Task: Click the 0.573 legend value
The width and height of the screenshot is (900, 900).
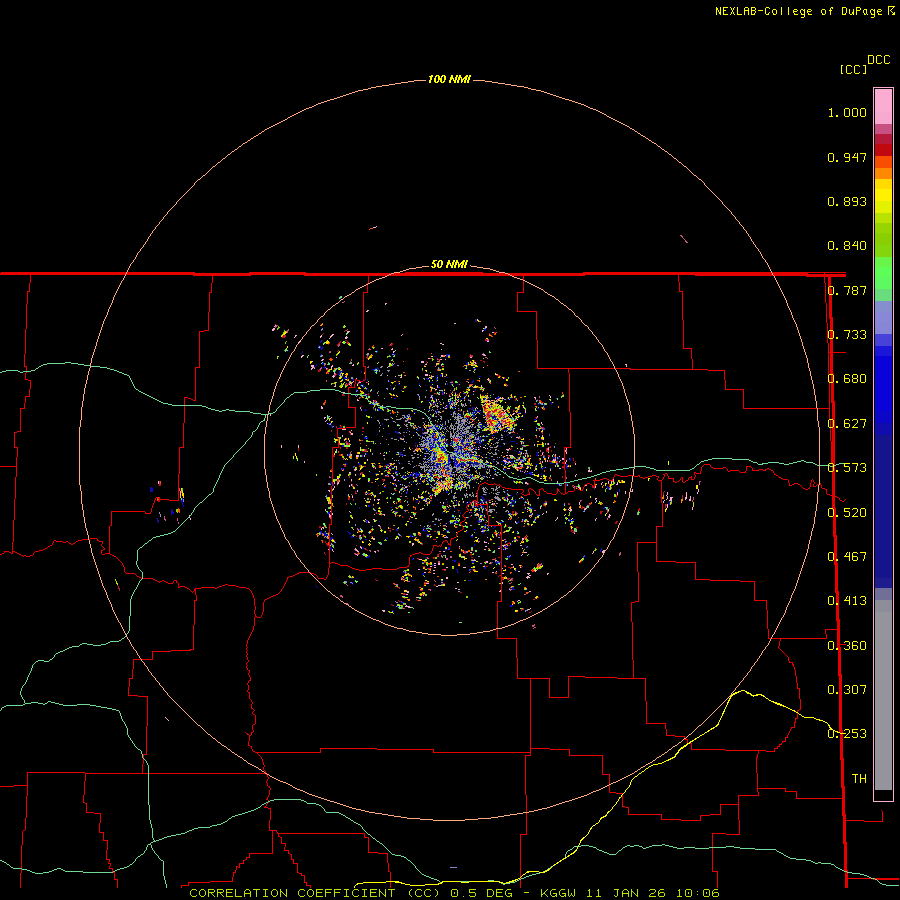Action: 847,468
